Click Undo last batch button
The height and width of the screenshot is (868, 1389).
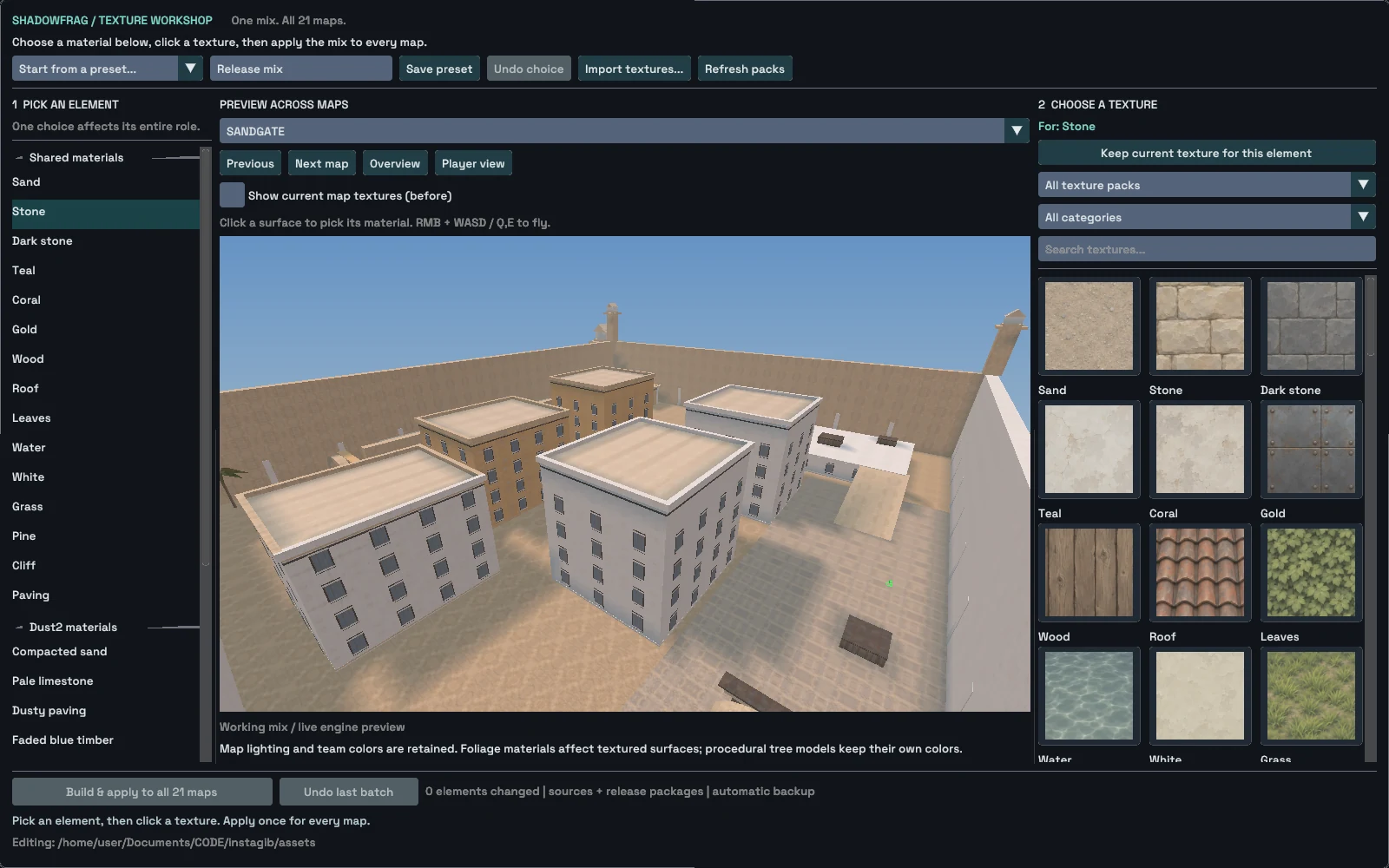pyautogui.click(x=348, y=792)
